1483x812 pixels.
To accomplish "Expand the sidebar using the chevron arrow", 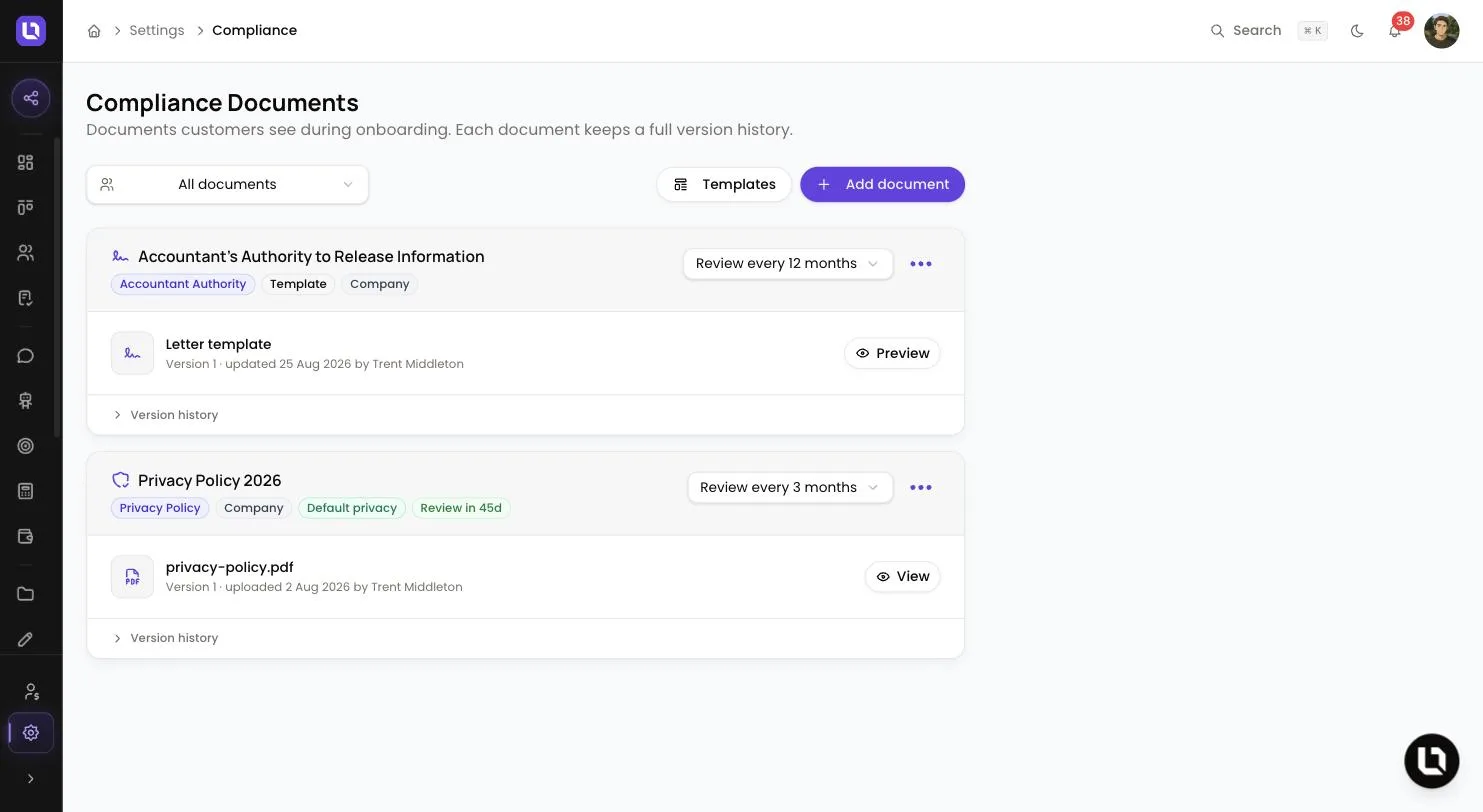I will click(31, 779).
